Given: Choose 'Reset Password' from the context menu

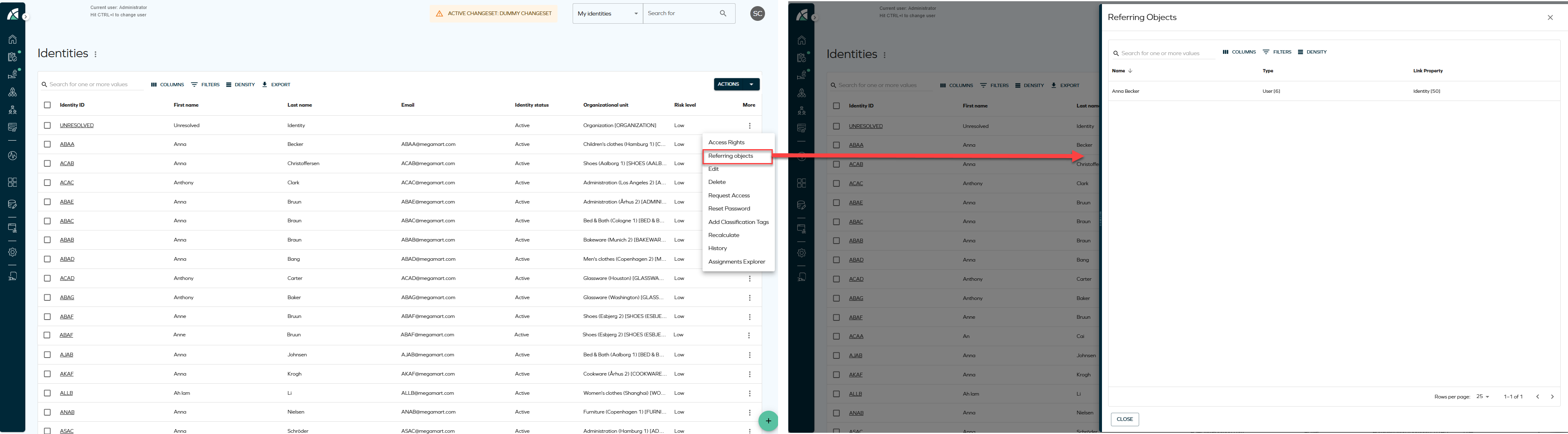Looking at the screenshot, I should point(729,209).
